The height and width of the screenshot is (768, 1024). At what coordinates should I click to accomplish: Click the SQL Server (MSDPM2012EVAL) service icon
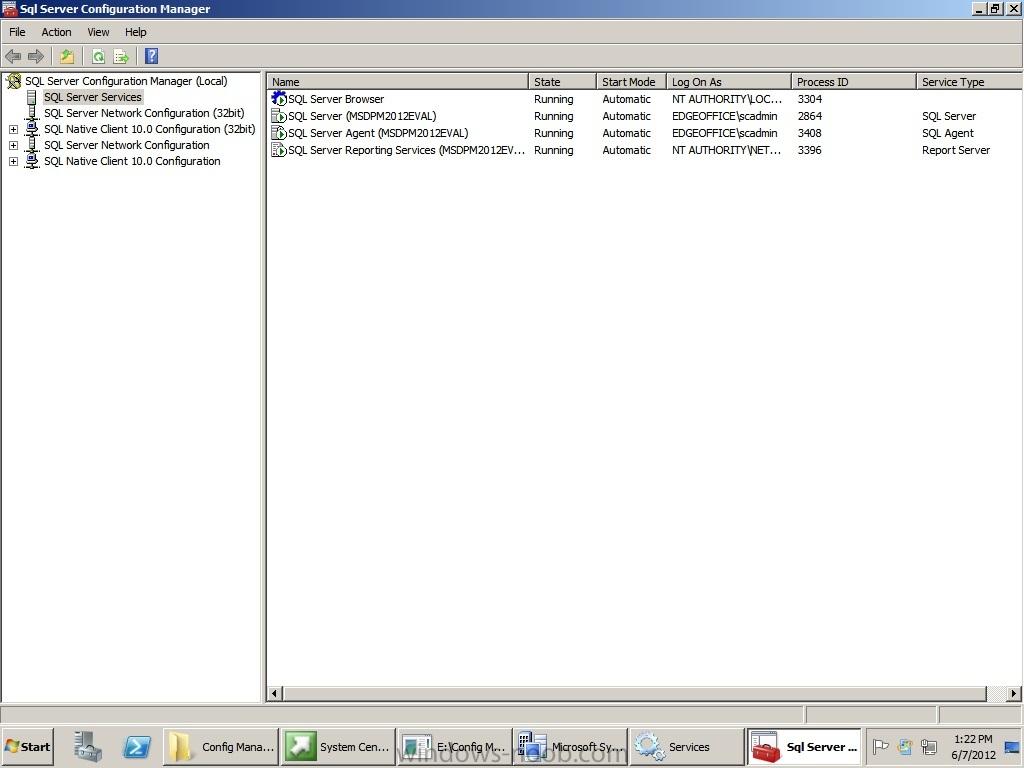[x=279, y=116]
